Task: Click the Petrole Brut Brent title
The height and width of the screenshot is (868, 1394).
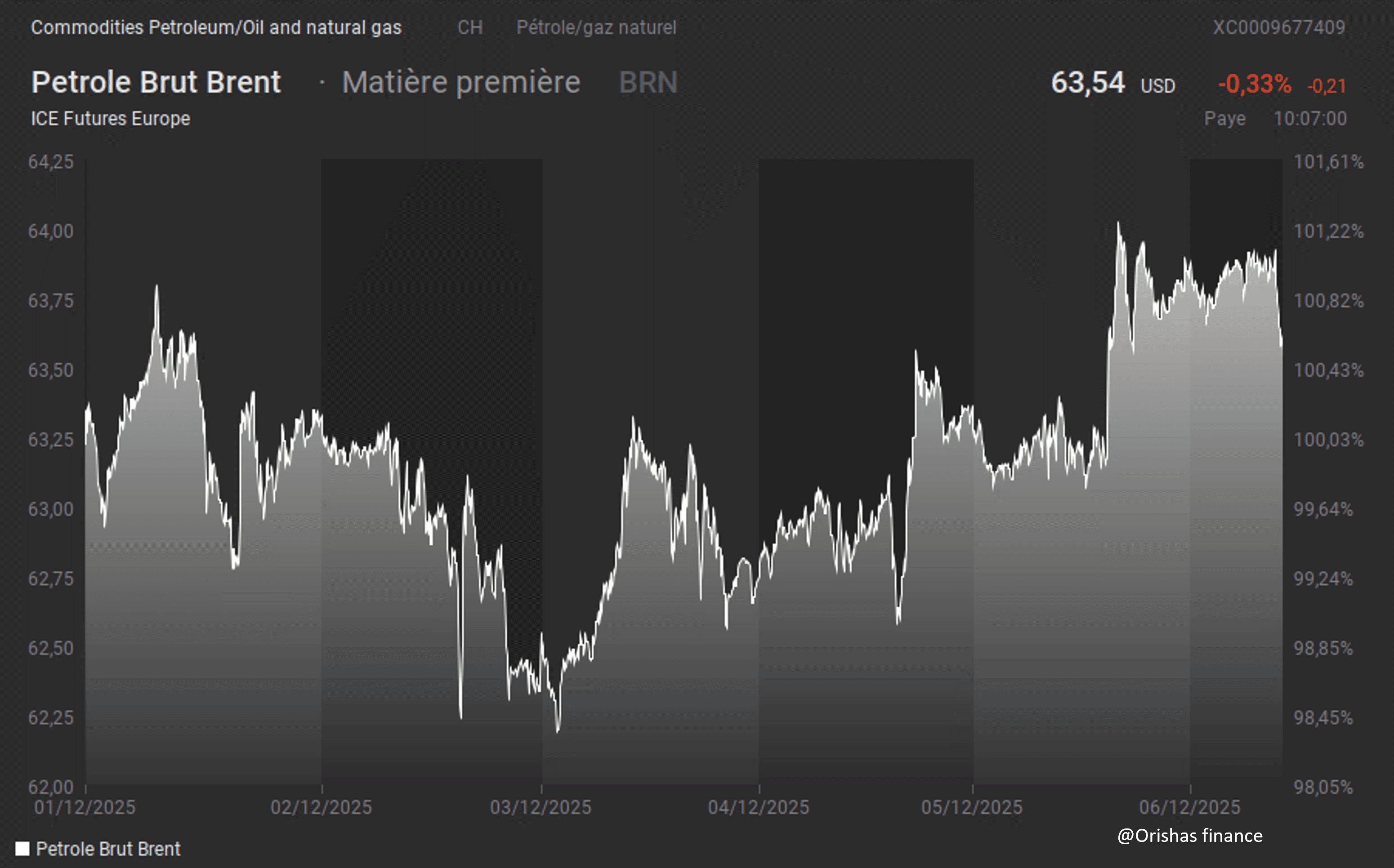Action: point(156,82)
